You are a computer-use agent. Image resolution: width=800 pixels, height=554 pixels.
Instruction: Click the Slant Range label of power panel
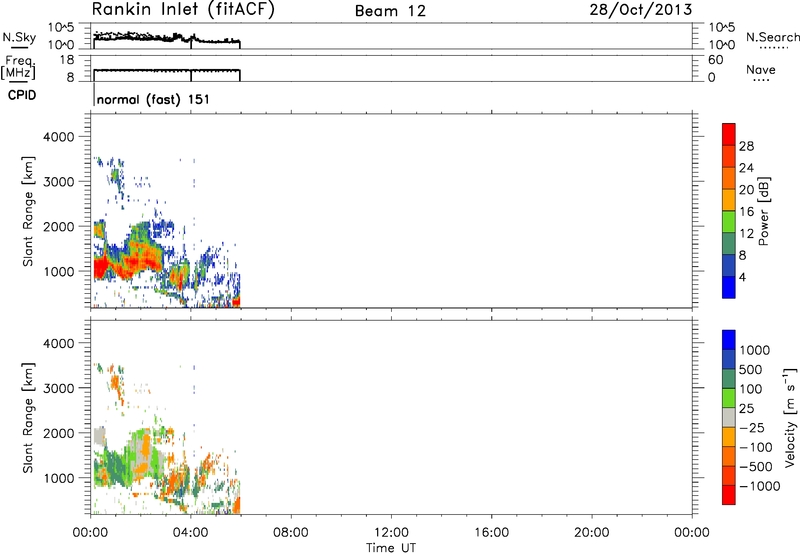[28, 211]
